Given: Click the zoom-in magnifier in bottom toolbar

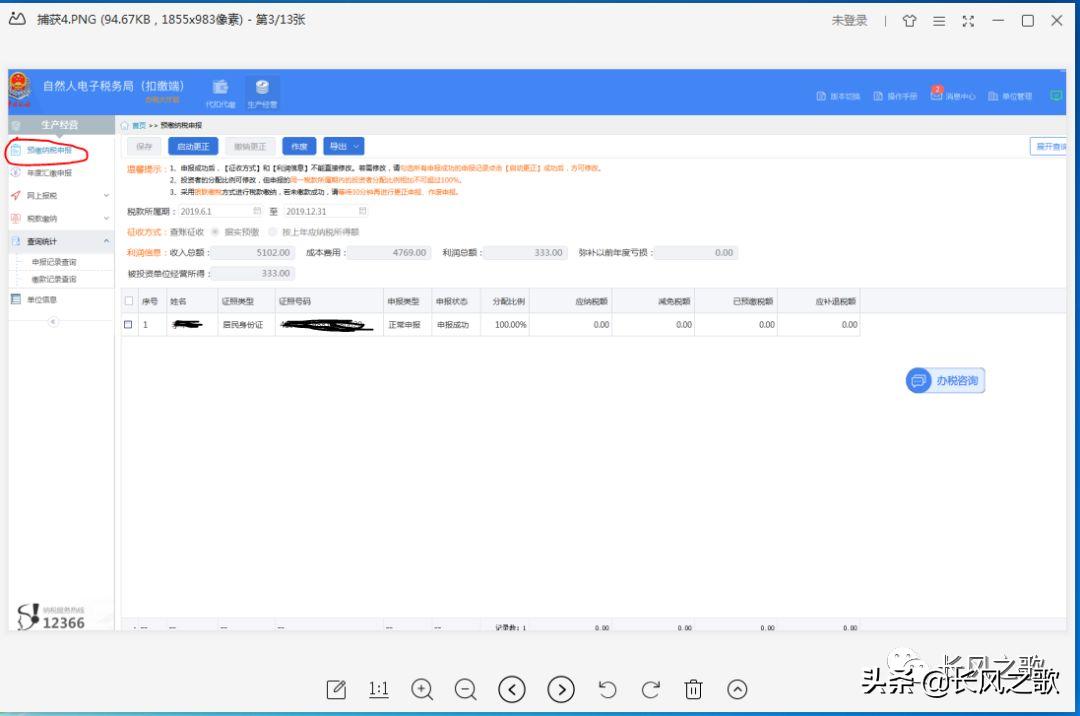Looking at the screenshot, I should 422,690.
